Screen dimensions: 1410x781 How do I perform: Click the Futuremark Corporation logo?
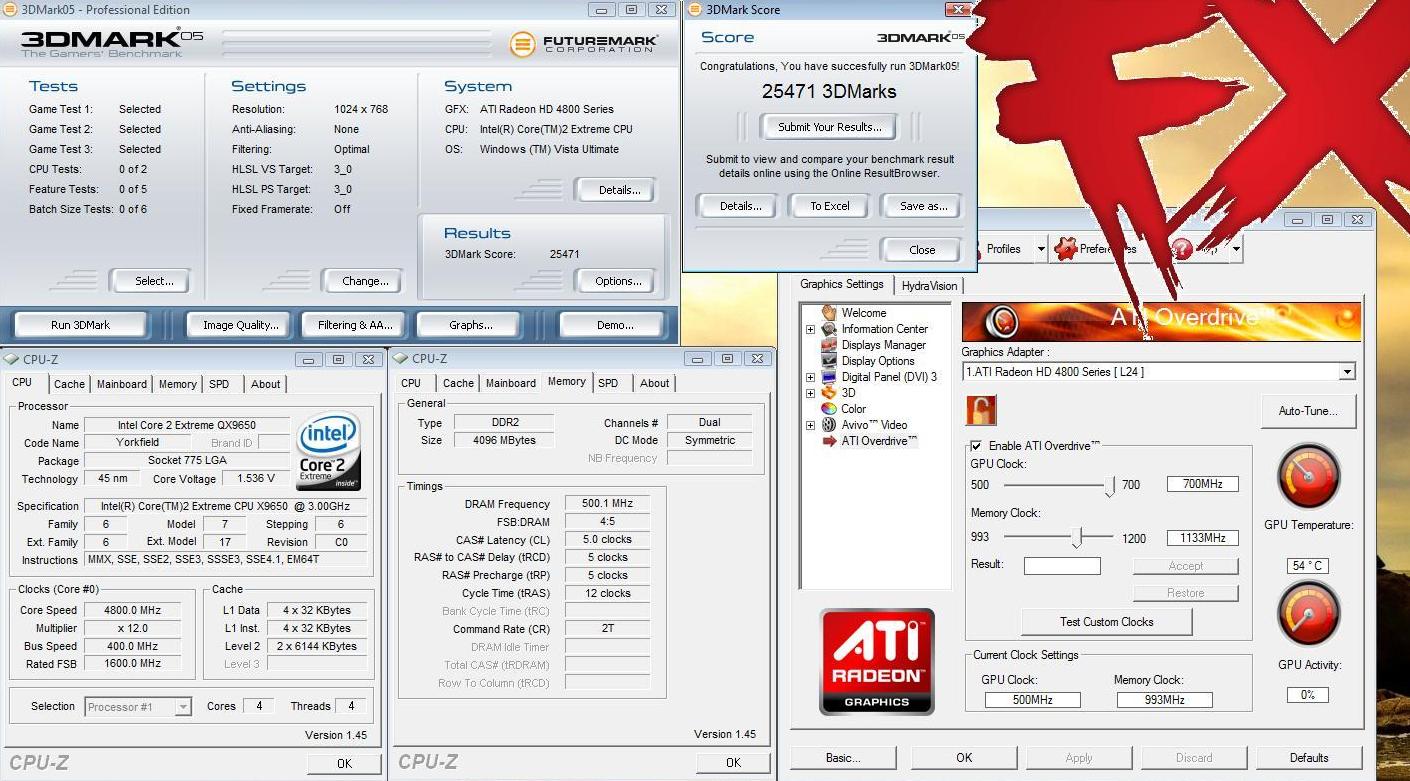[x=584, y=43]
